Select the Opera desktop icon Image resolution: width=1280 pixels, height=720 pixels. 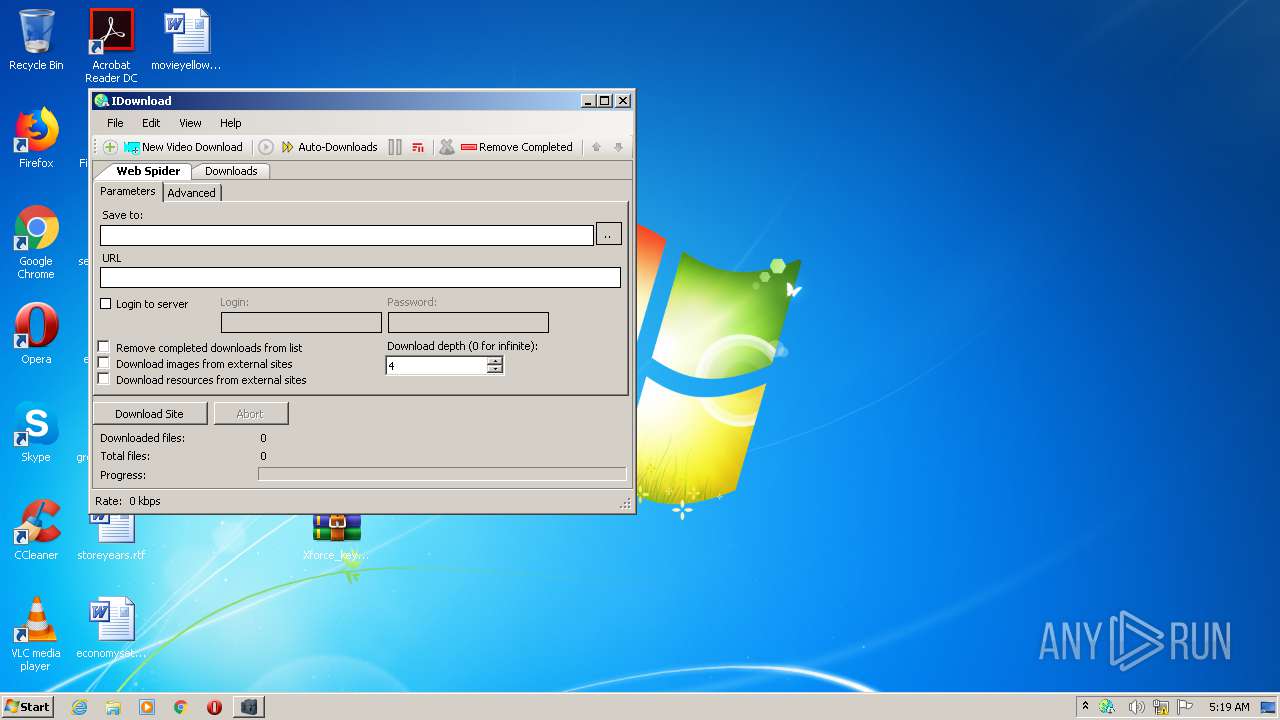tap(36, 333)
